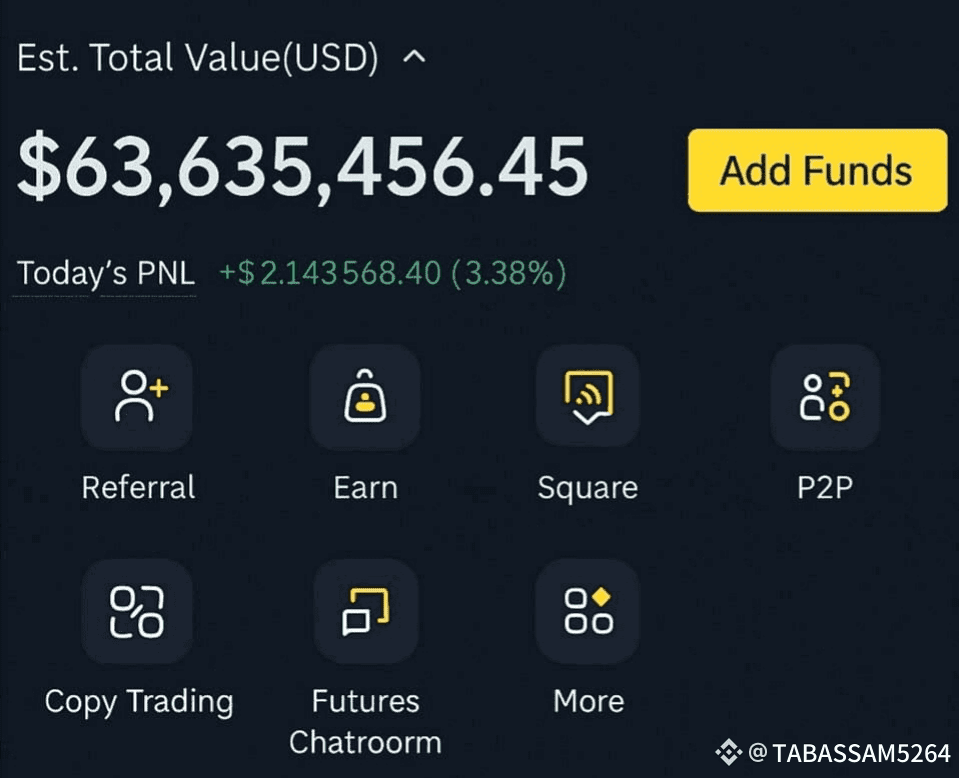
Task: Launch the Copy Trading icon
Action: 137,612
